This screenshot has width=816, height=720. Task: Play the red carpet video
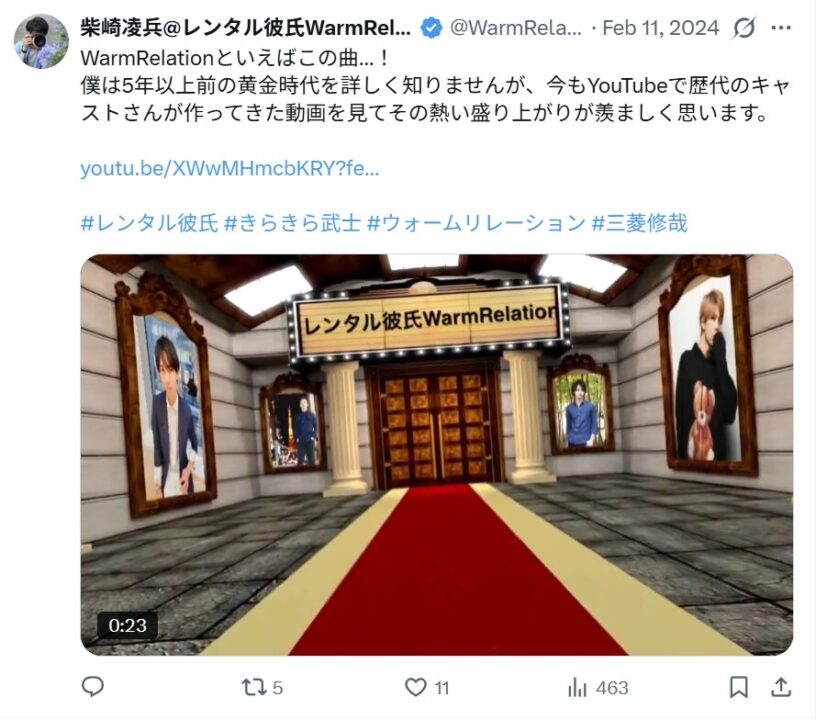click(x=437, y=455)
